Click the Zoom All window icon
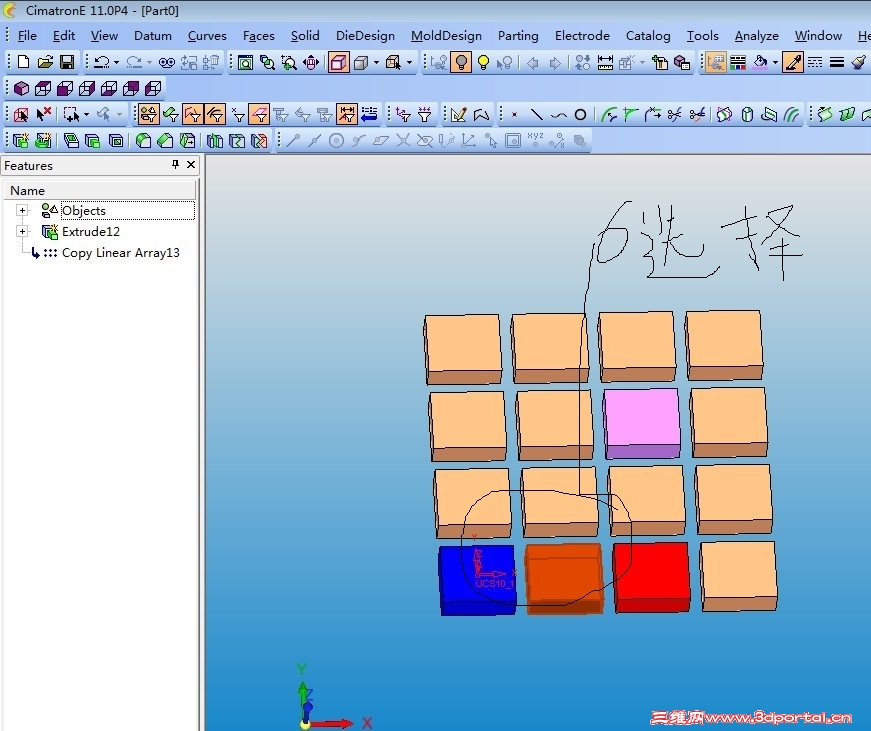The width and height of the screenshot is (871, 731). tap(245, 62)
